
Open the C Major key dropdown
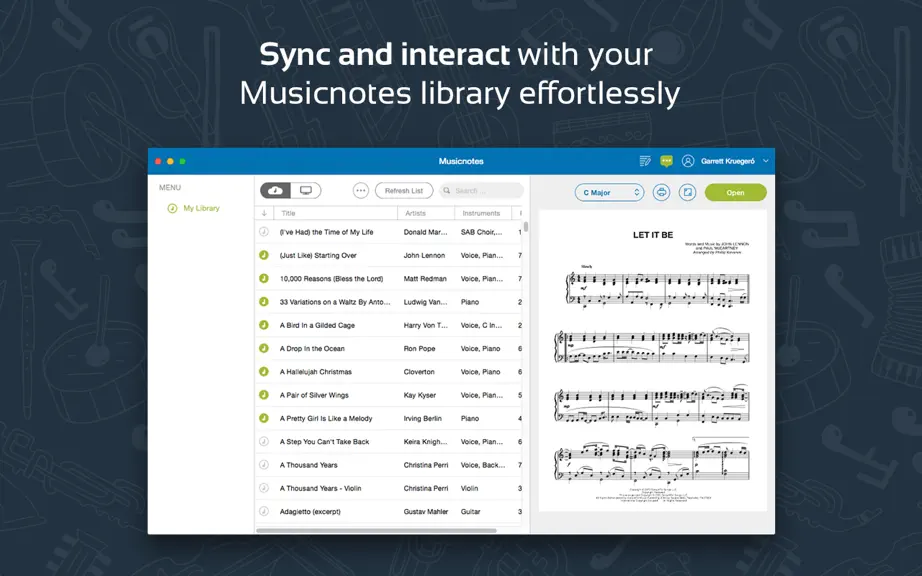(x=609, y=193)
